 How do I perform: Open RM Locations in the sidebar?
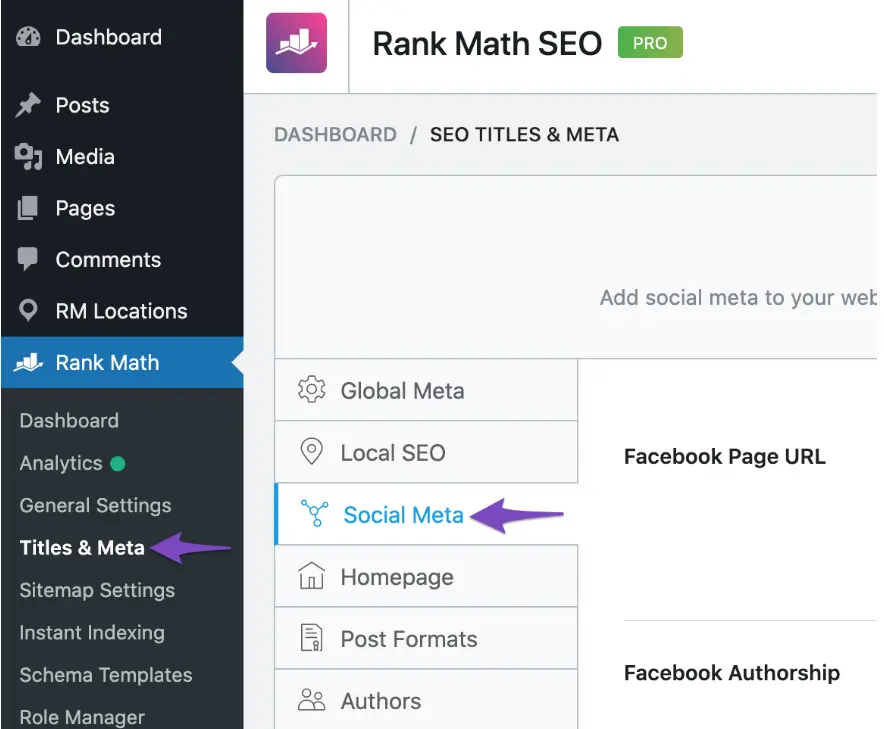pyautogui.click(x=122, y=311)
